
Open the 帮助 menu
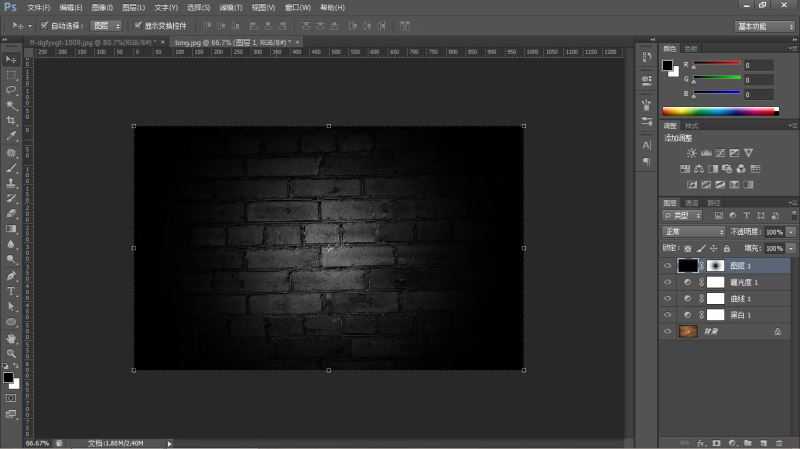point(333,7)
